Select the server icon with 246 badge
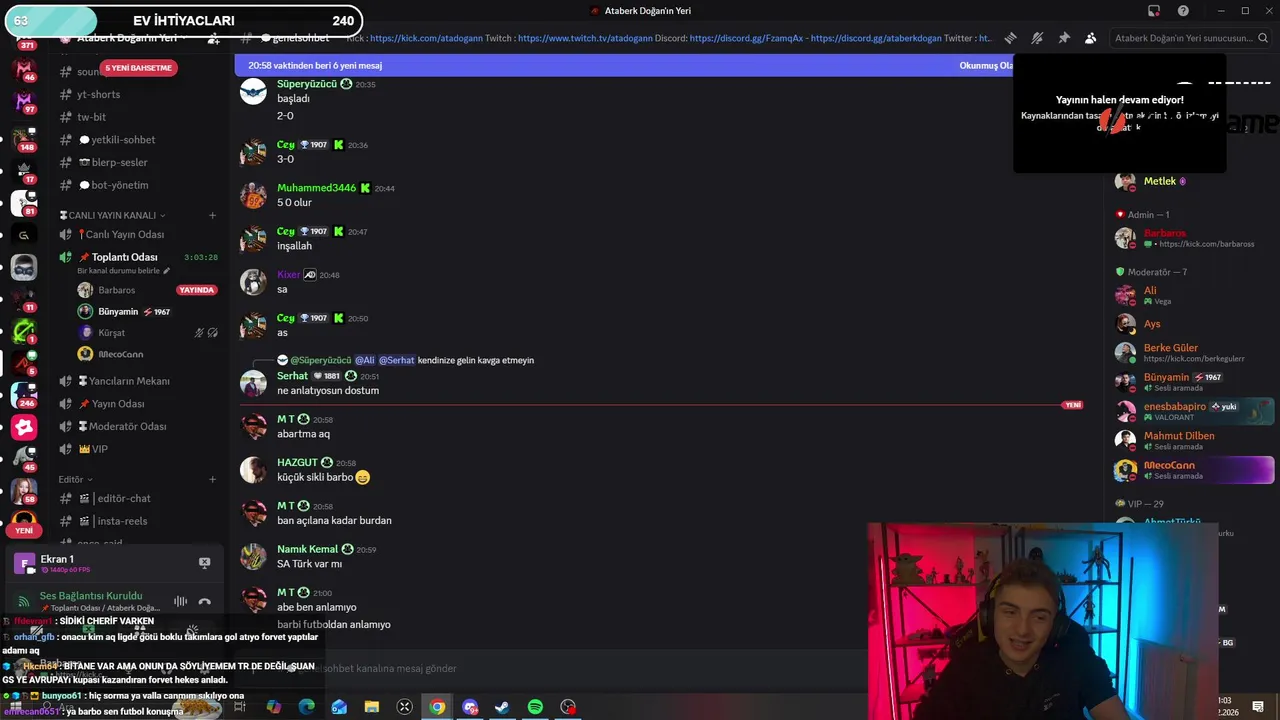Viewport: 1280px width, 720px height. click(x=24, y=394)
